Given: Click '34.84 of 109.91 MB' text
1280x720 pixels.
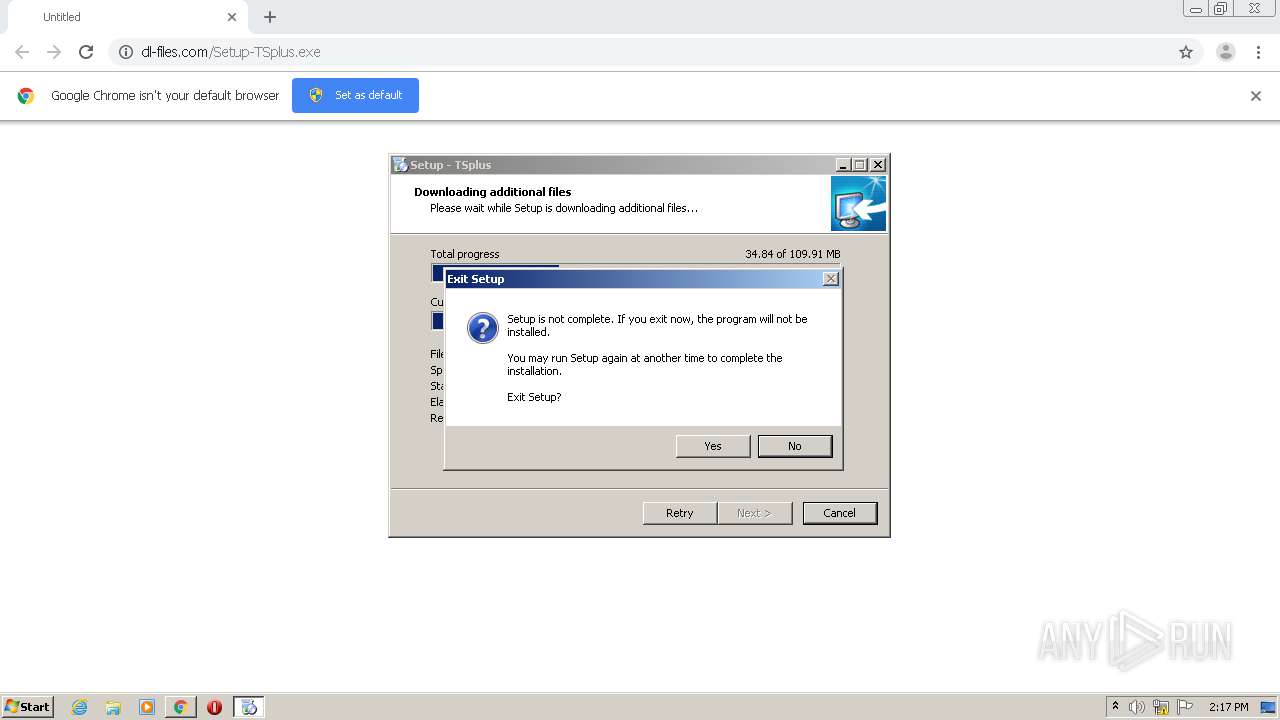Looking at the screenshot, I should 792,254.
